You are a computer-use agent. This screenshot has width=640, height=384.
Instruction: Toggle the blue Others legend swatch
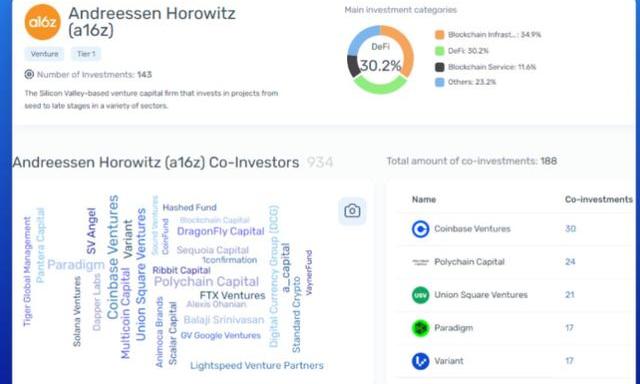coord(440,82)
